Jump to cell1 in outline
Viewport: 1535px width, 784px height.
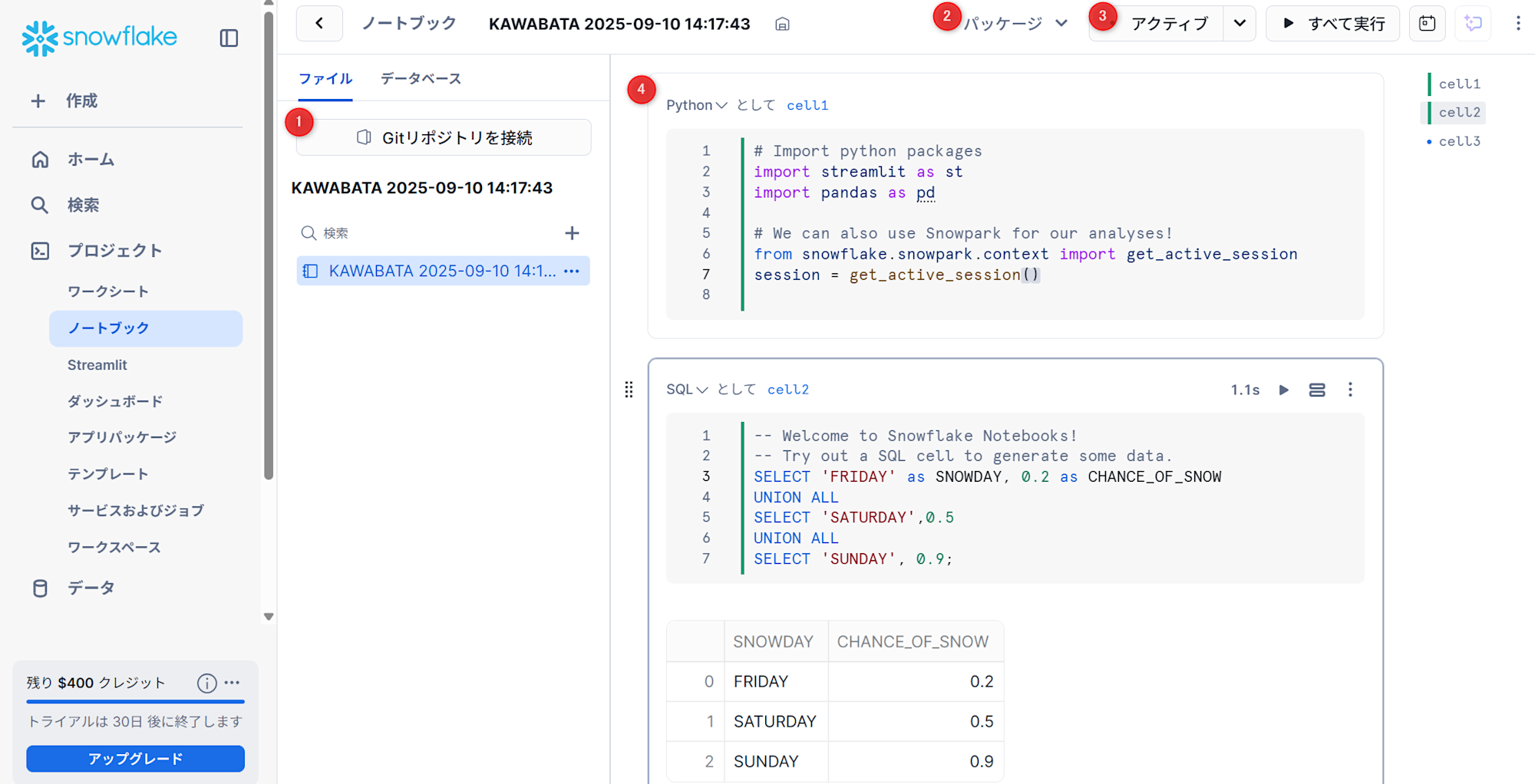1459,84
